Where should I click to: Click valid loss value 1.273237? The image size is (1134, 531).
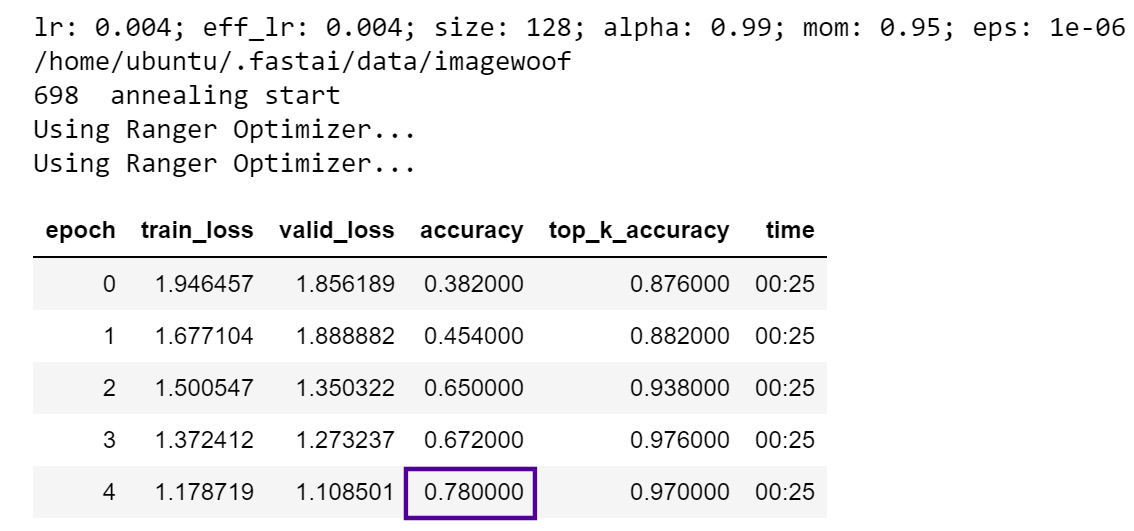346,440
